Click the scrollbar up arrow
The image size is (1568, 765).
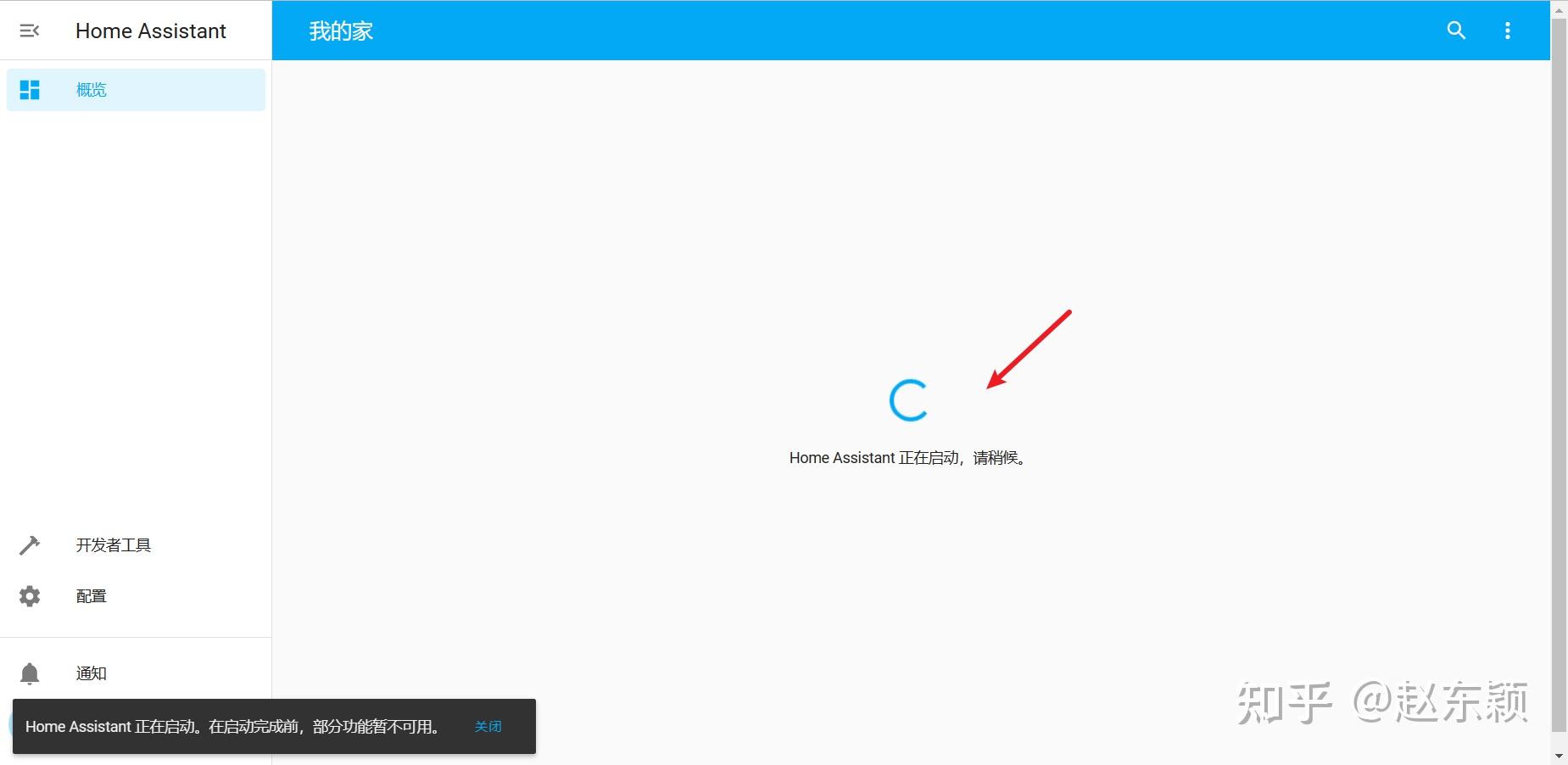pyautogui.click(x=1559, y=9)
